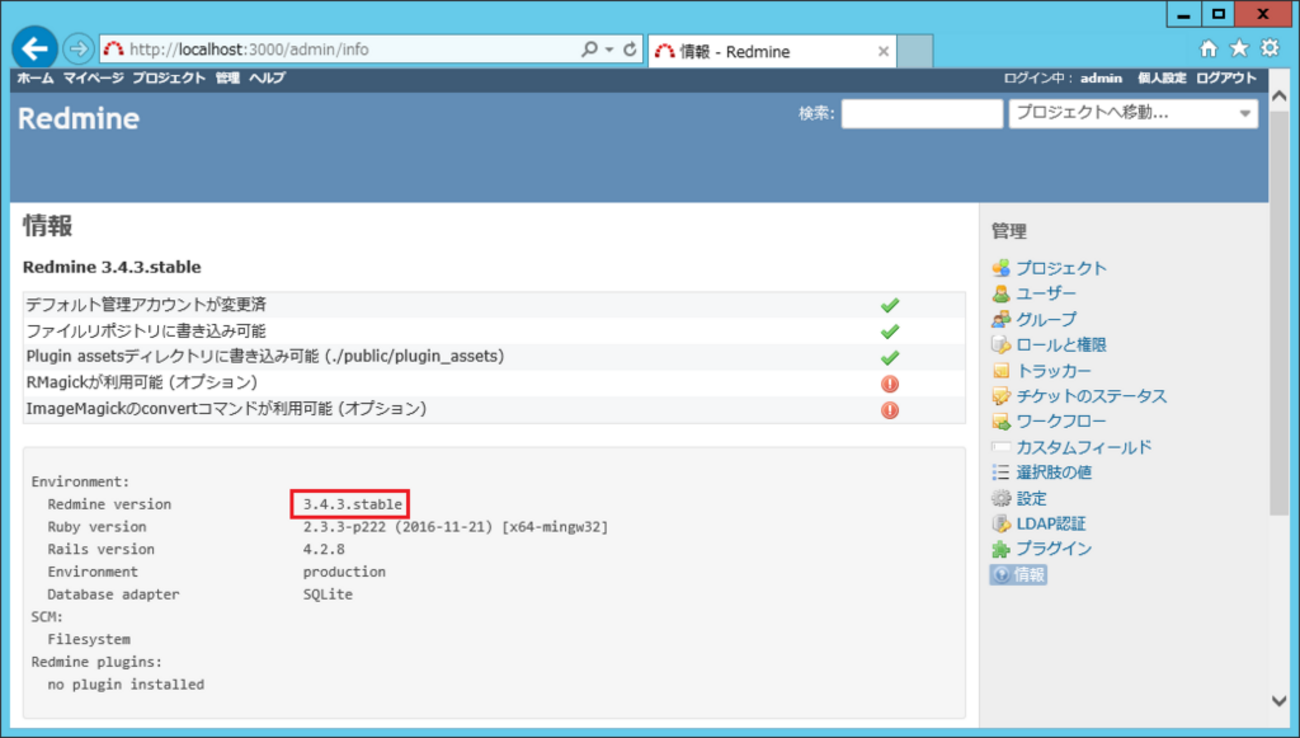Expand the プロジェクトへ移動 dropdown
This screenshot has width=1300, height=738.
(1133, 114)
